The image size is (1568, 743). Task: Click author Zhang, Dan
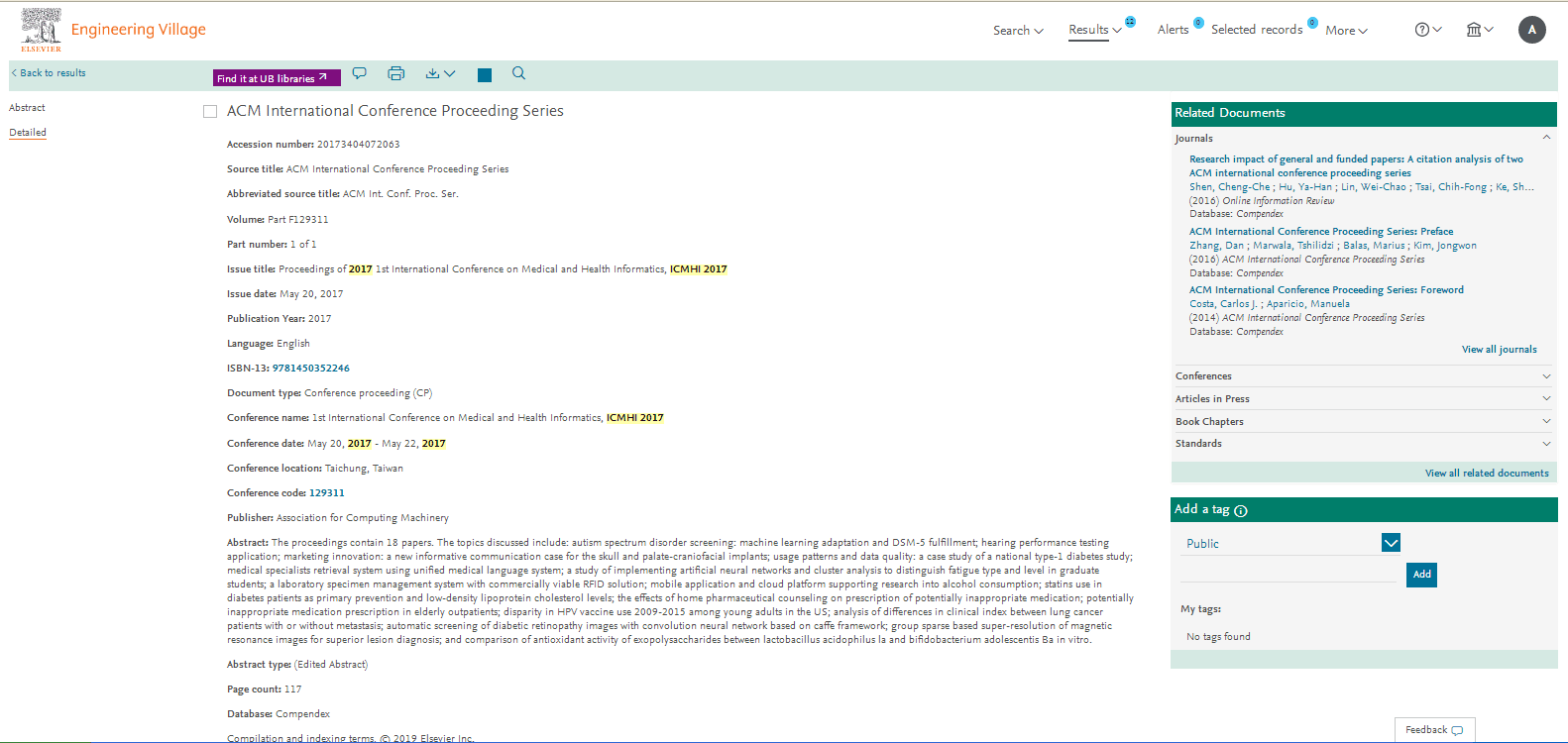click(x=1216, y=246)
